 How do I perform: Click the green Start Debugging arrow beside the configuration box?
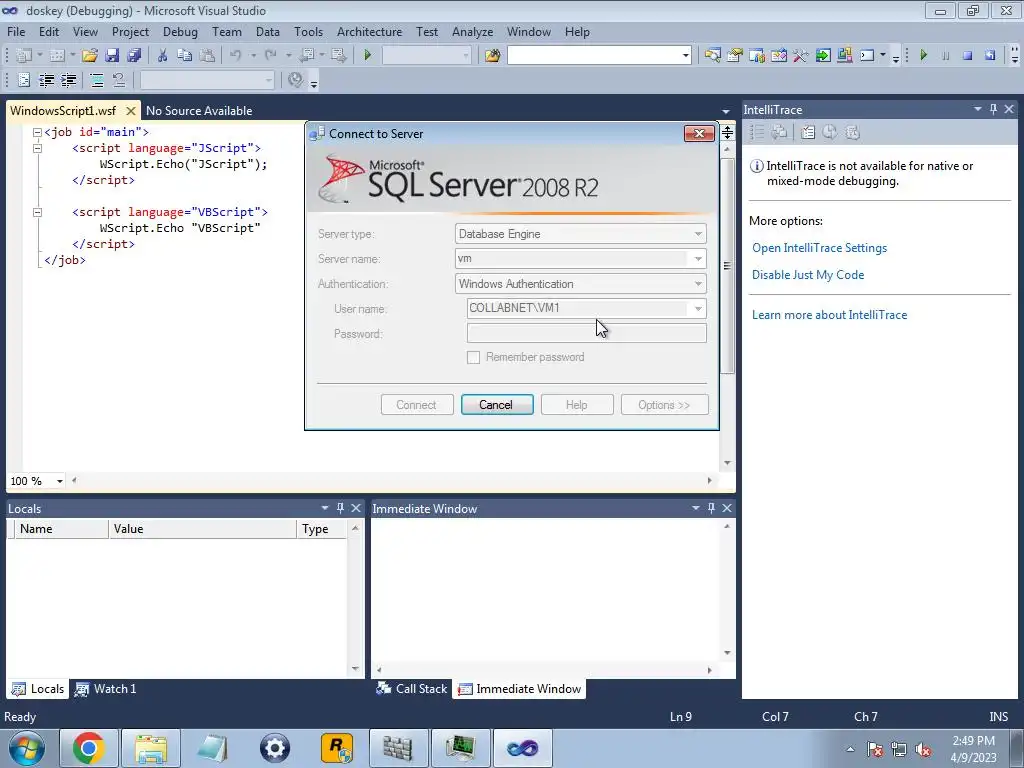[x=367, y=56]
